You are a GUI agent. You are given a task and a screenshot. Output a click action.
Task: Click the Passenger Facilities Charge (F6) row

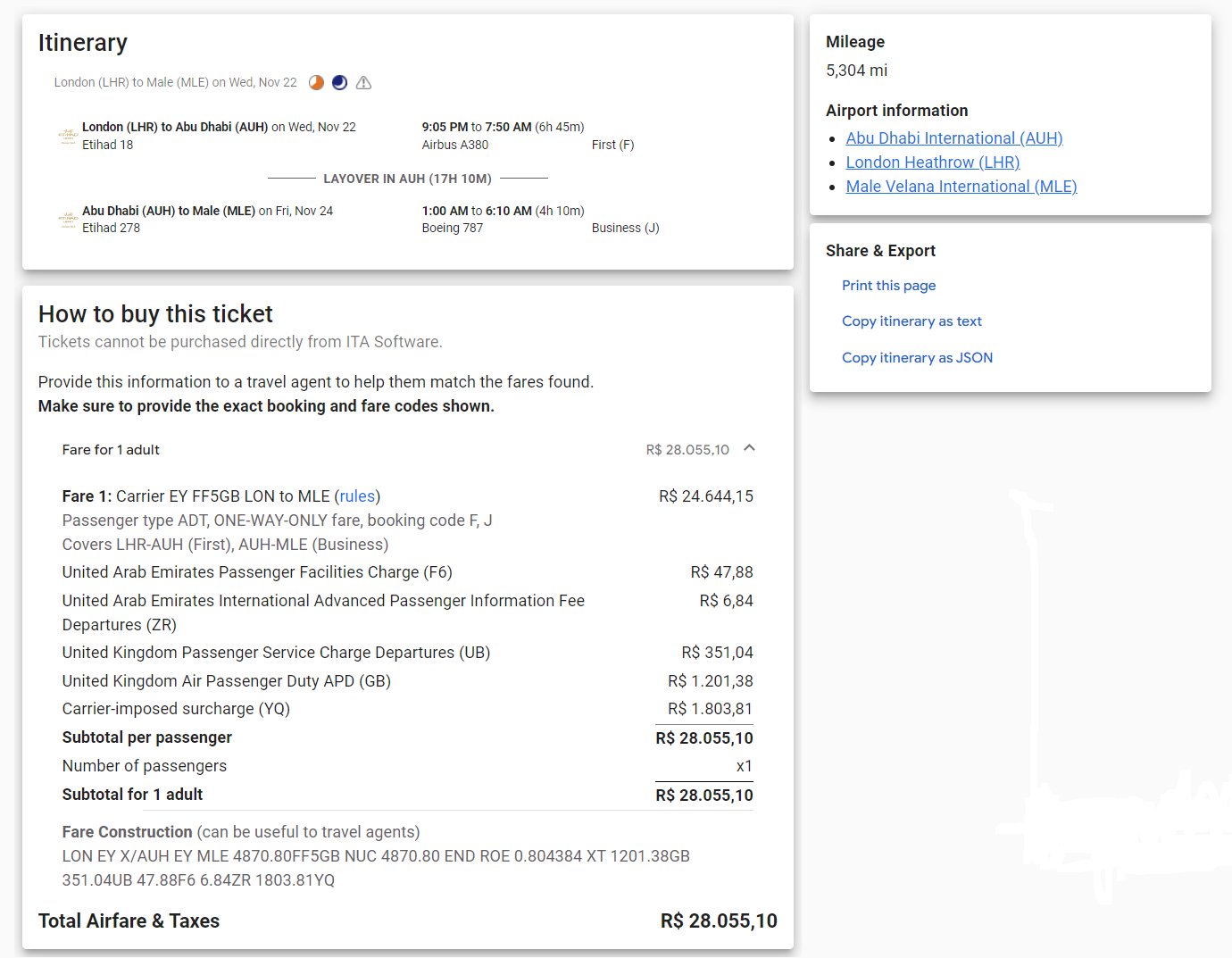pos(407,572)
